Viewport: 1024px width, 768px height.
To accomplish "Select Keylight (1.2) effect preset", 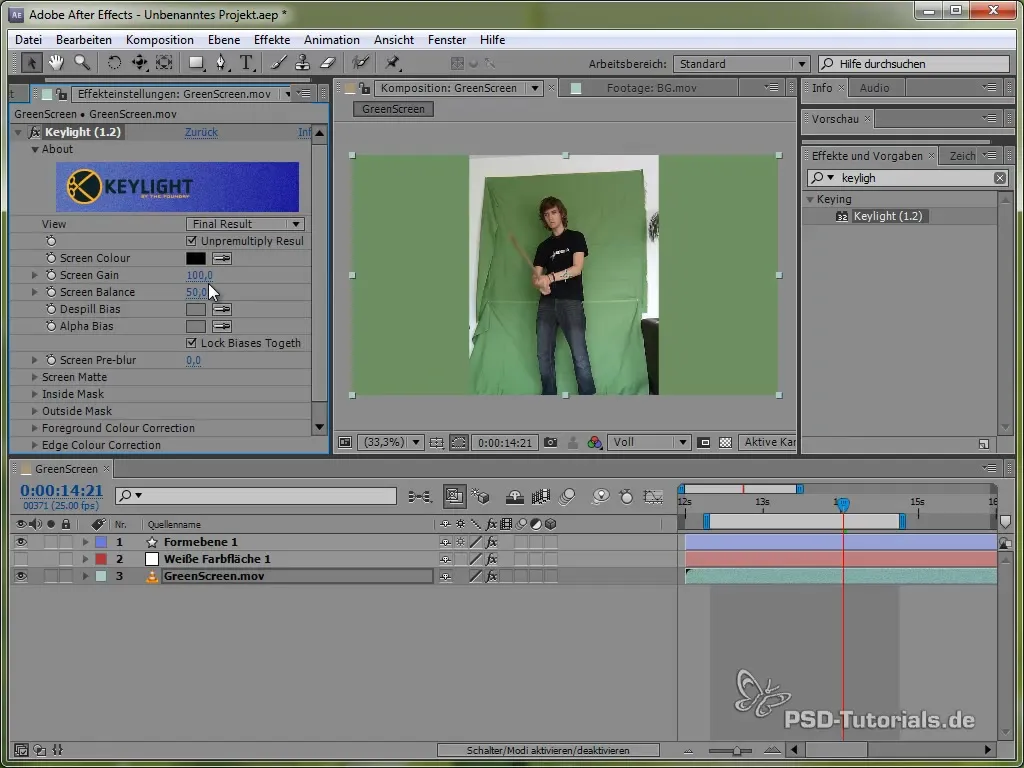I will [x=888, y=216].
